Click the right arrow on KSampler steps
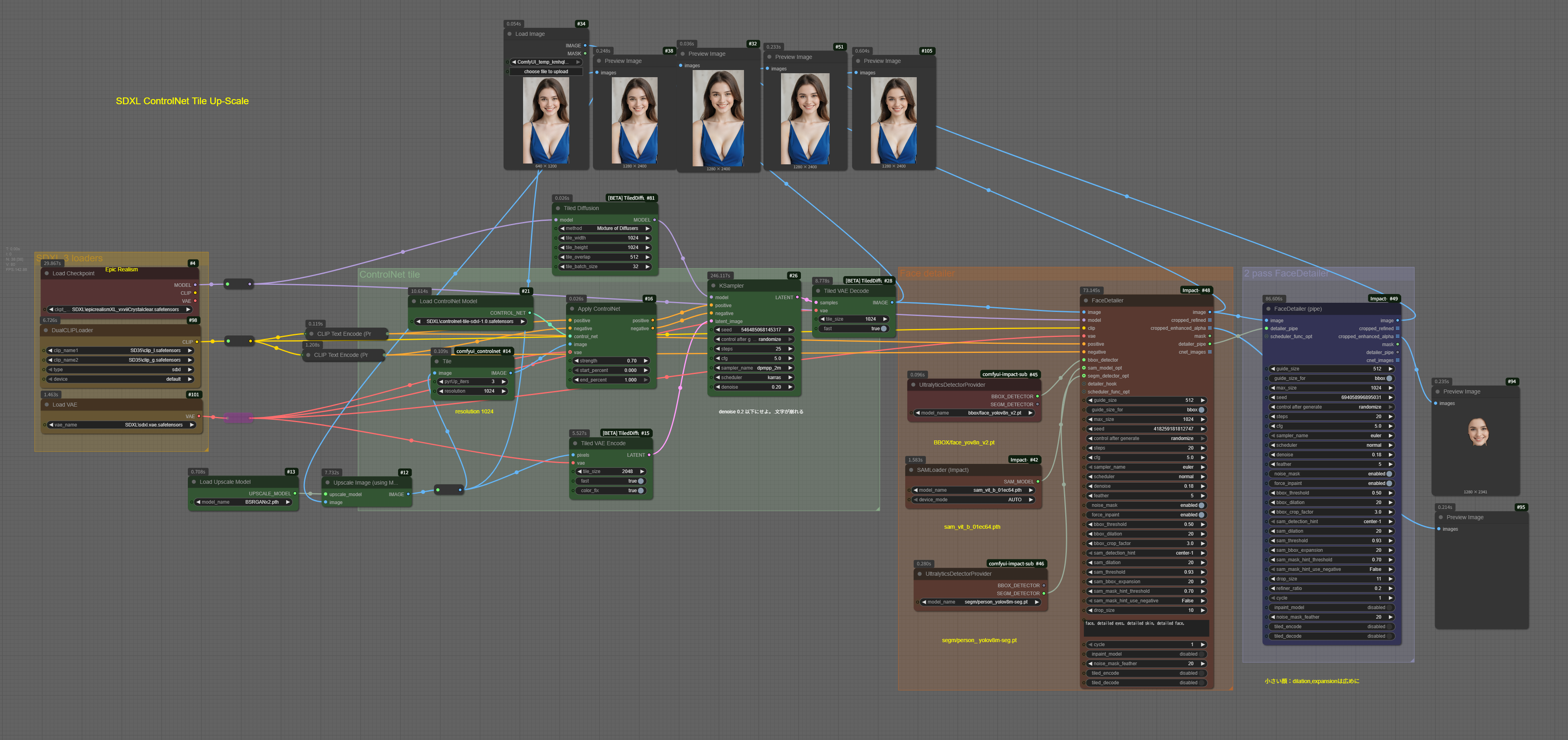1568x740 pixels. (x=790, y=349)
